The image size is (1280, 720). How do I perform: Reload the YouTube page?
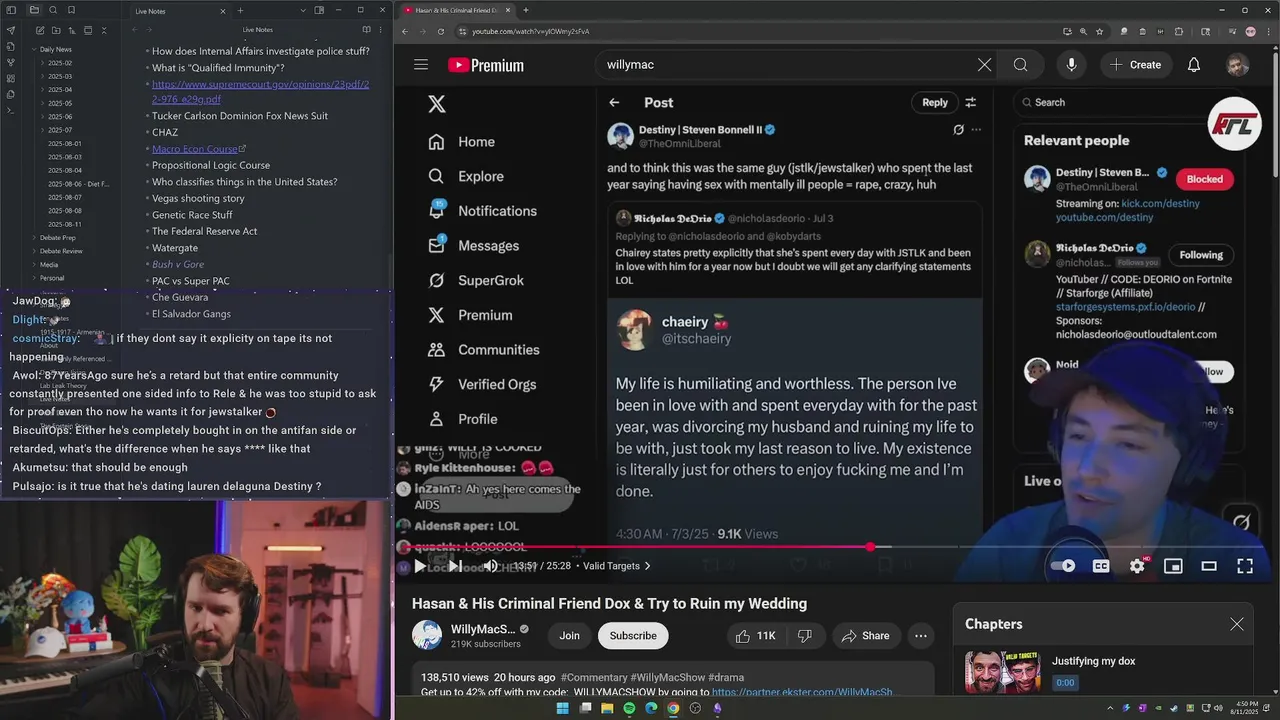click(x=441, y=31)
